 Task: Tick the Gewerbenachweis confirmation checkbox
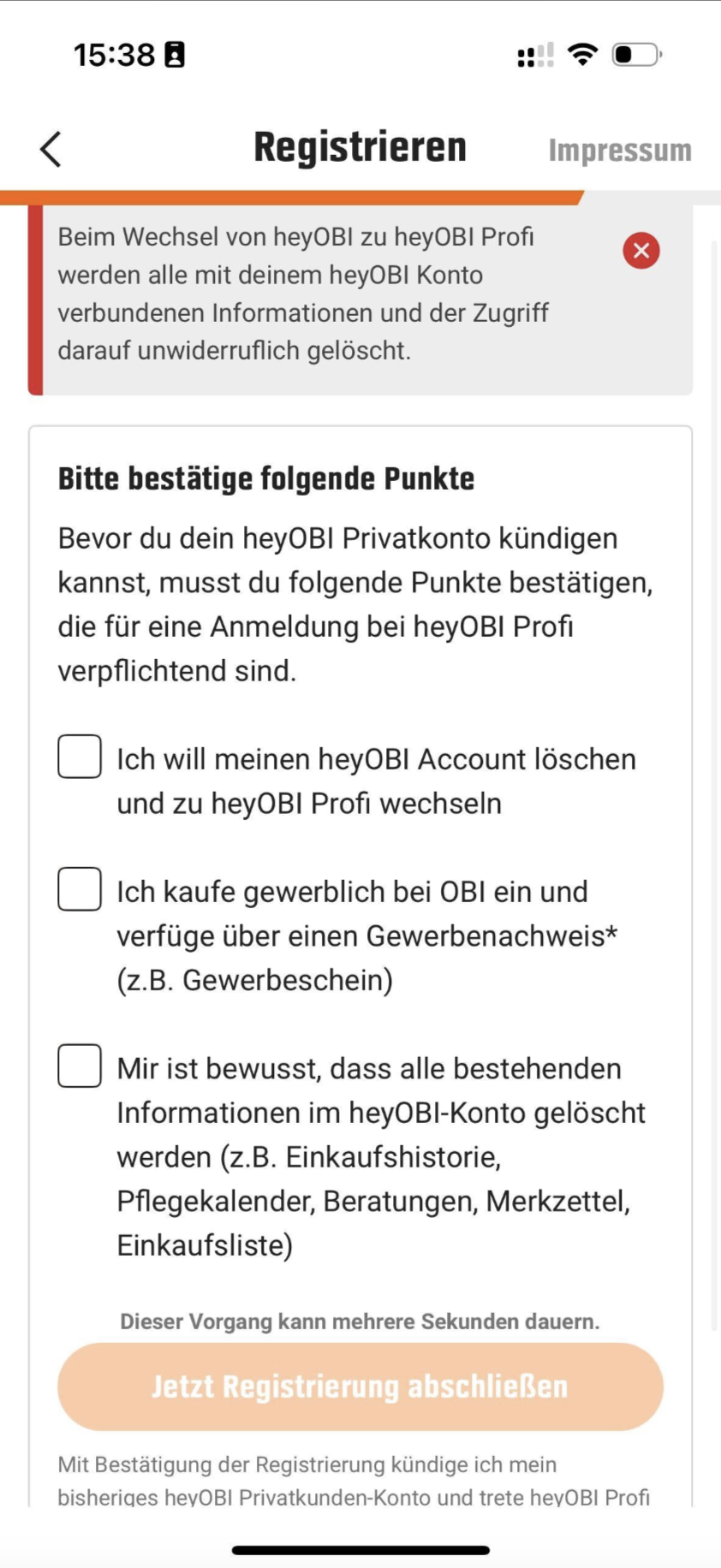[x=80, y=888]
